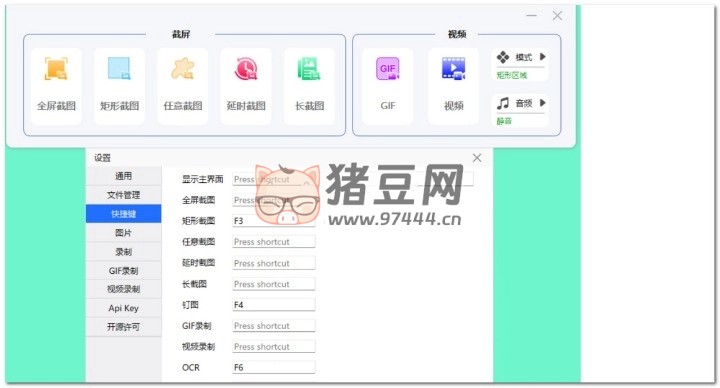Go to the Recording (录制) tab
This screenshot has width=720, height=388.
point(124,252)
